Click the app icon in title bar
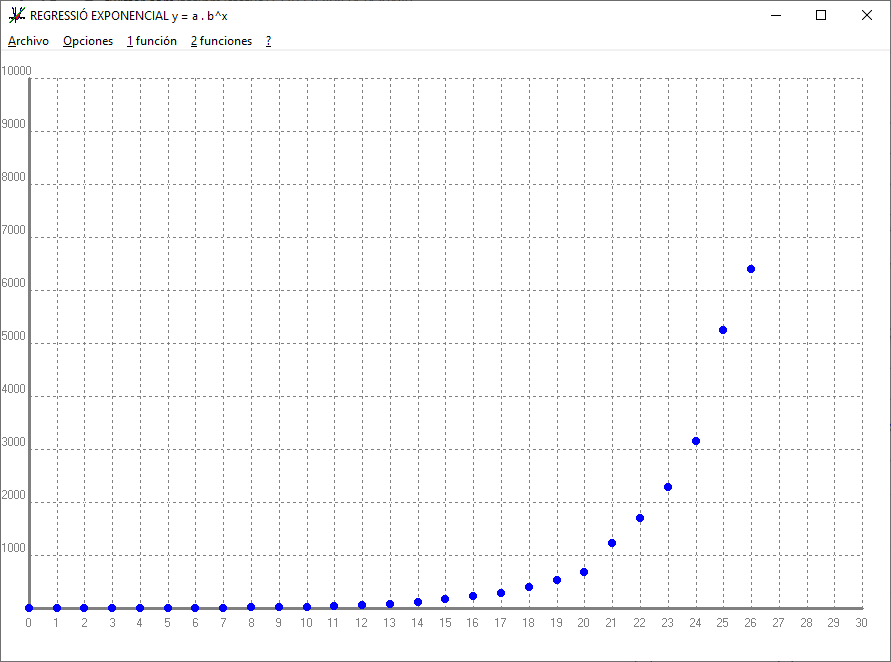Screen dimensions: 891x662 [16, 15]
